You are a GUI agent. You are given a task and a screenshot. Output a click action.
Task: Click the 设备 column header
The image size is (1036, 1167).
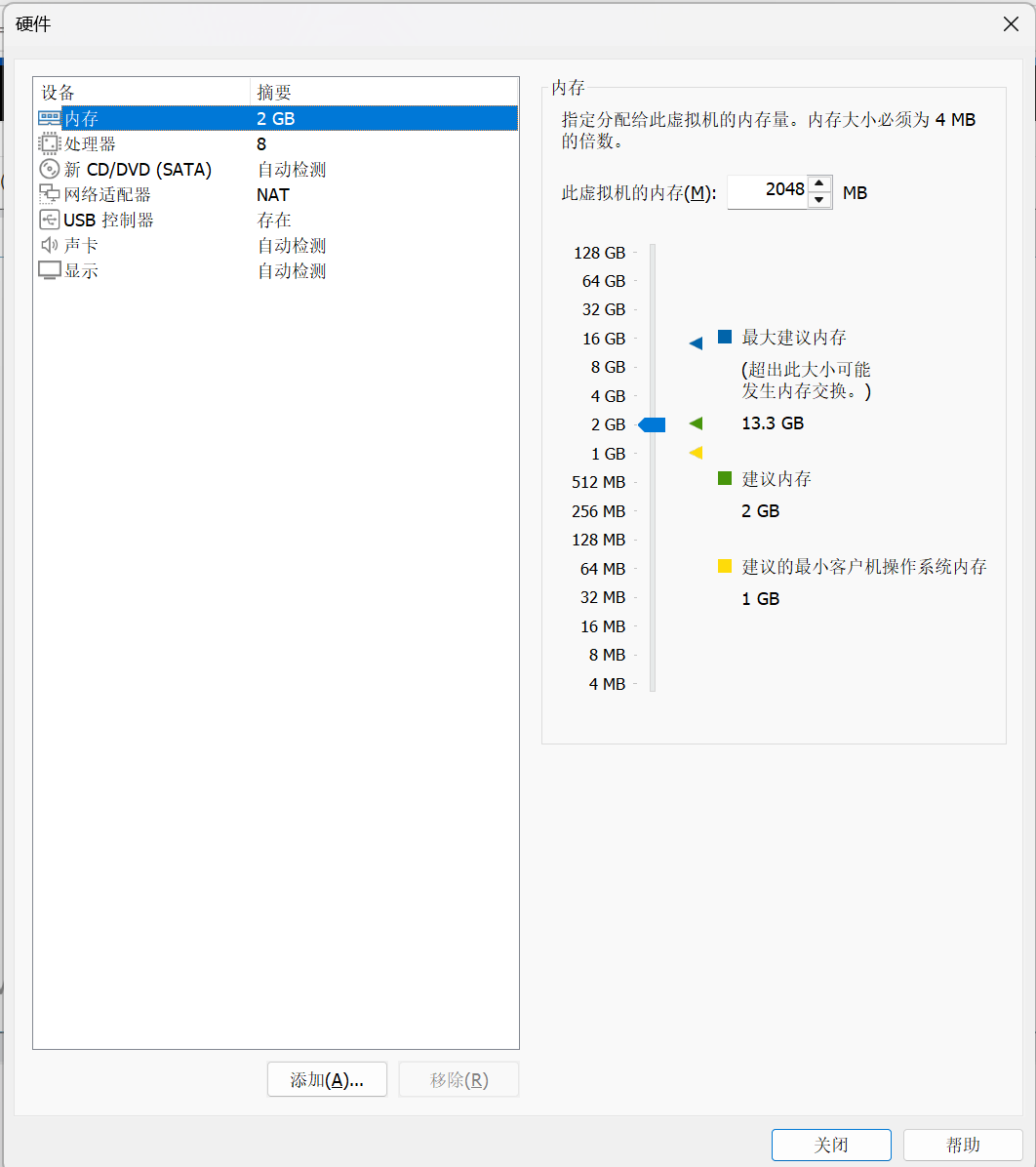pos(141,92)
